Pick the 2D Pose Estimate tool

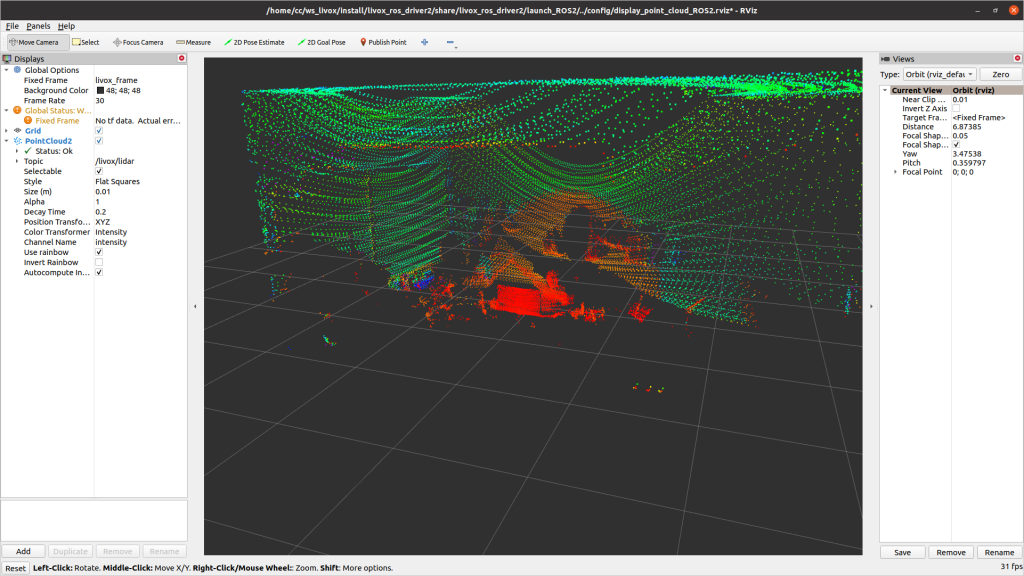click(254, 42)
